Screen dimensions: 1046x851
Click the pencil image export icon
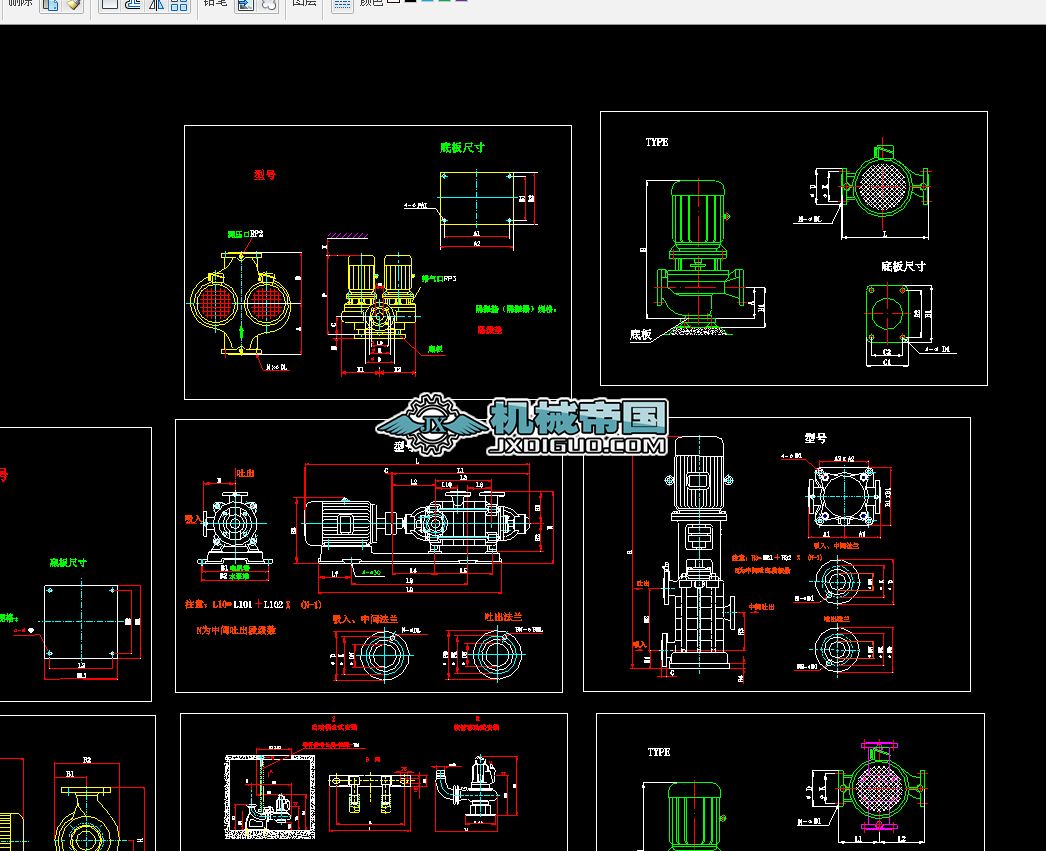coord(246,5)
